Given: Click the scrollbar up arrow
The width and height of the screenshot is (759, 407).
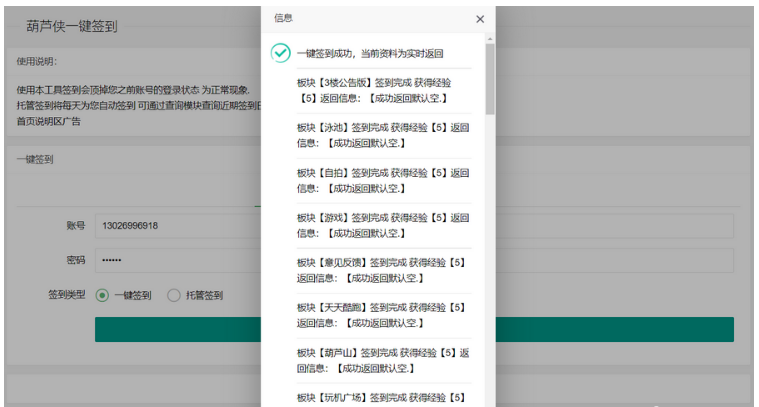Looking at the screenshot, I should [x=490, y=39].
